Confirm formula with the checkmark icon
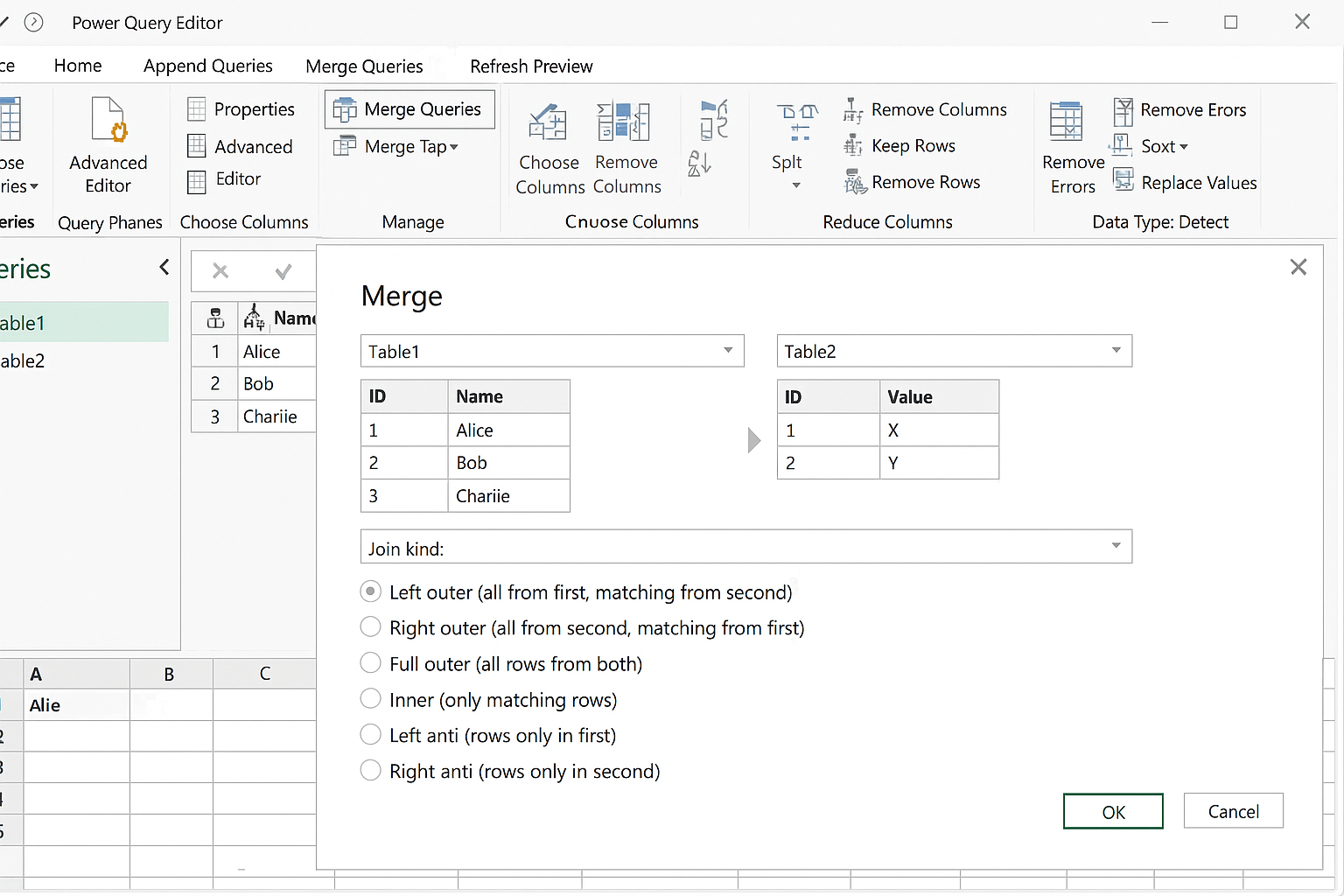The image size is (1344, 896). (283, 272)
